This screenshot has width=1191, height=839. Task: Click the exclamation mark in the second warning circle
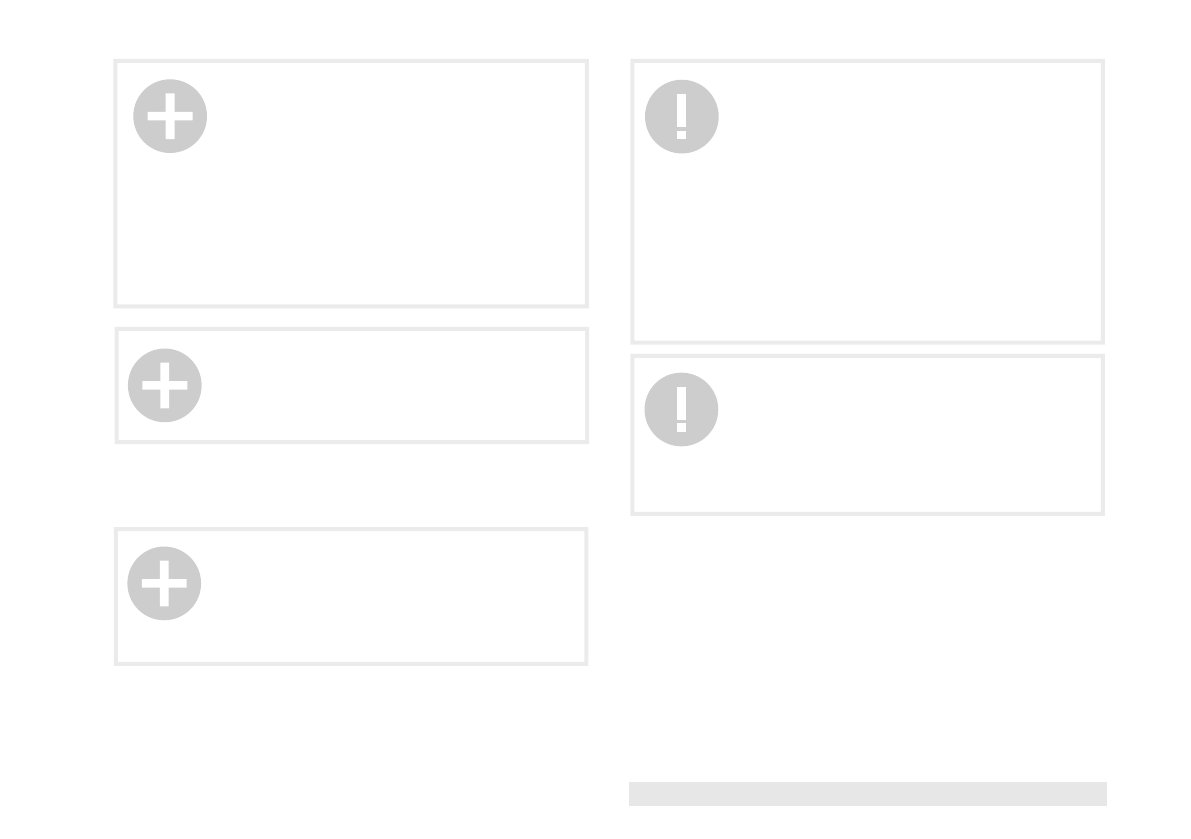pos(681,406)
